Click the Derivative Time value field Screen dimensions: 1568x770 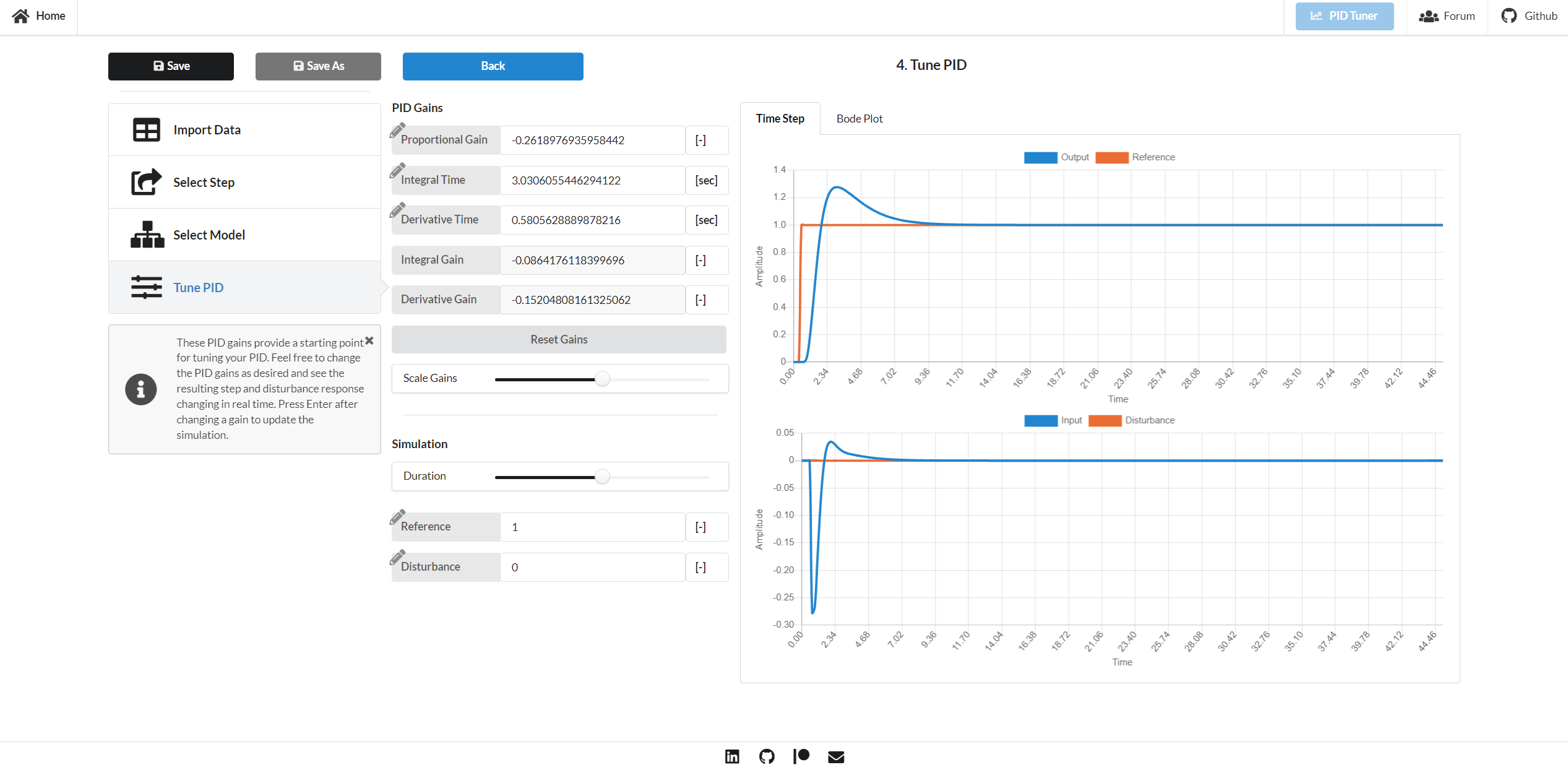point(592,220)
